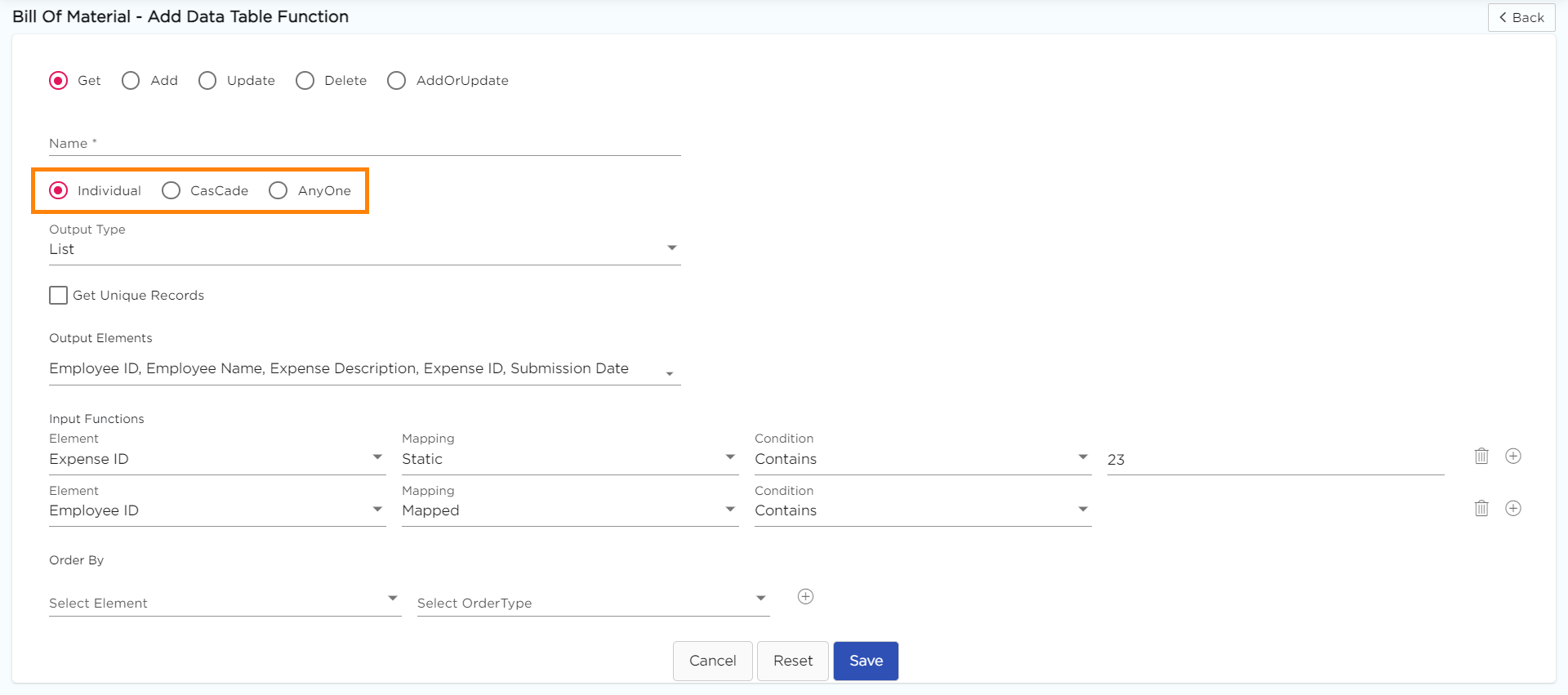The width and height of the screenshot is (1568, 695).
Task: Add a row after Employee ID row
Action: coord(1513,509)
